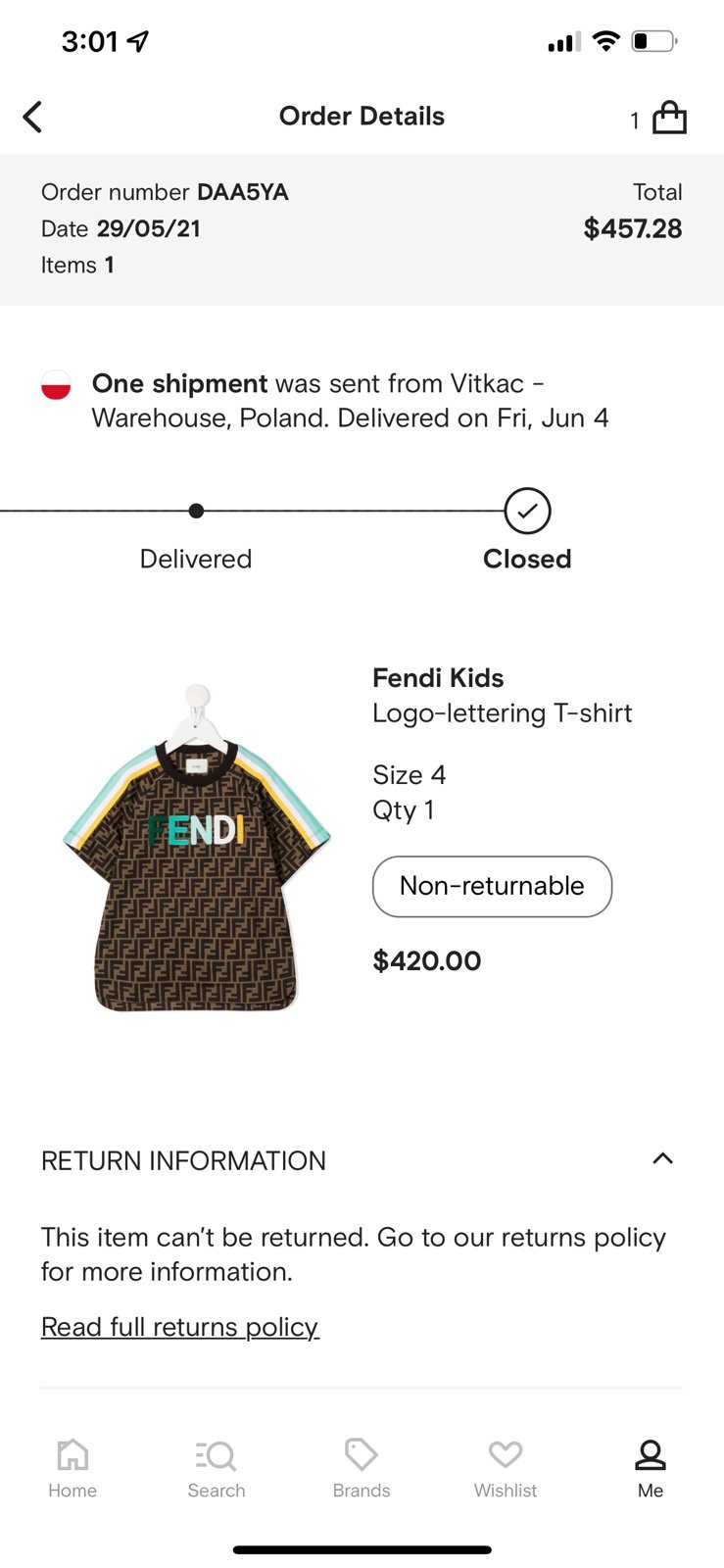Screen dimensions: 724x1568
Task: Tap the order number DAA5YA
Action: (x=243, y=192)
